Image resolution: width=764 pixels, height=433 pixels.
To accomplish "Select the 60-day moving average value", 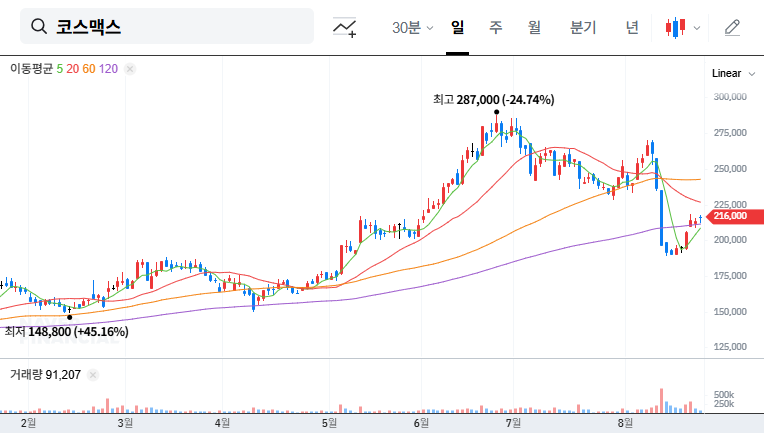I will (x=89, y=69).
